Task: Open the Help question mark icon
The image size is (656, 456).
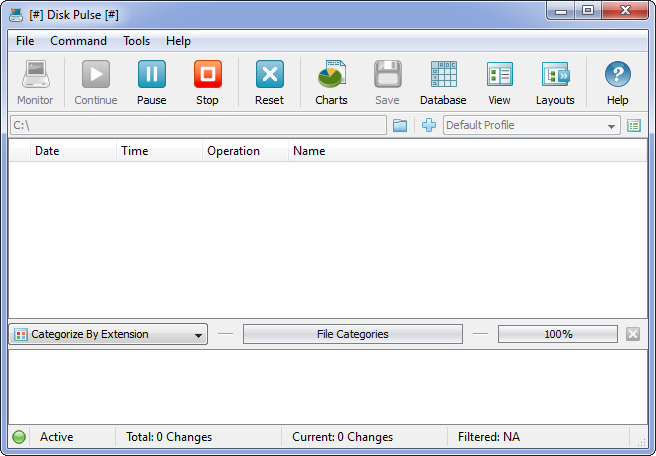Action: coord(618,74)
